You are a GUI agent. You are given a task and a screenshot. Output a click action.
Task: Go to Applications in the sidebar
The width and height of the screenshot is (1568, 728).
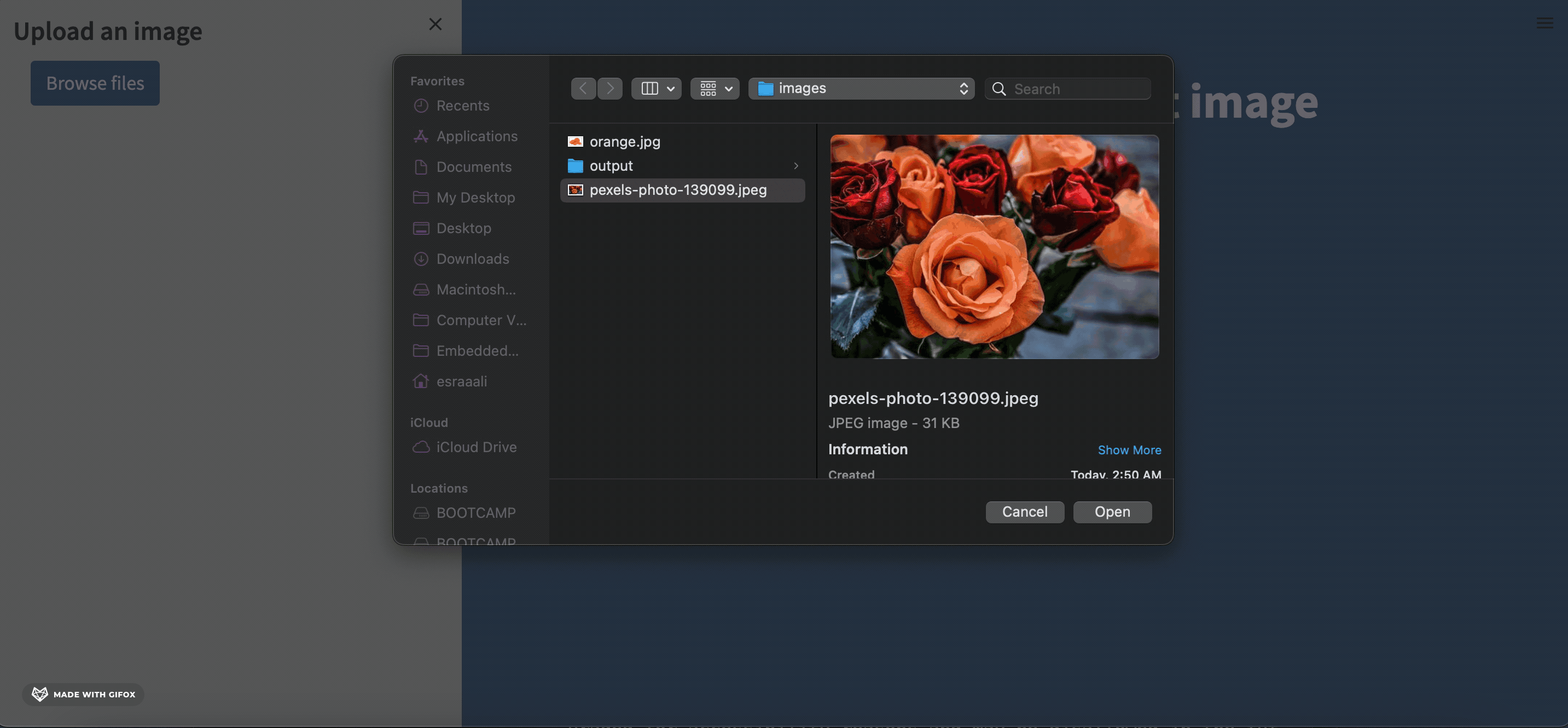477,136
